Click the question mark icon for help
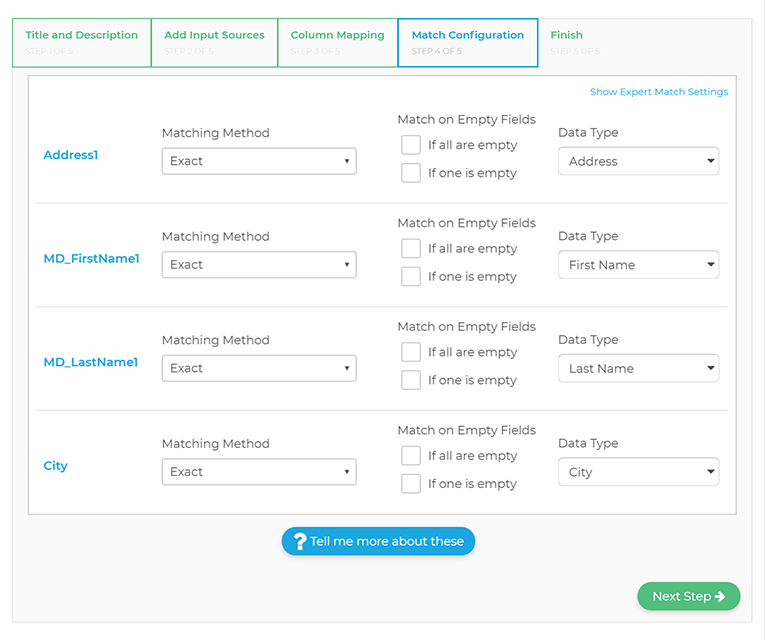Image resolution: width=765 pixels, height=640 pixels. 297,542
